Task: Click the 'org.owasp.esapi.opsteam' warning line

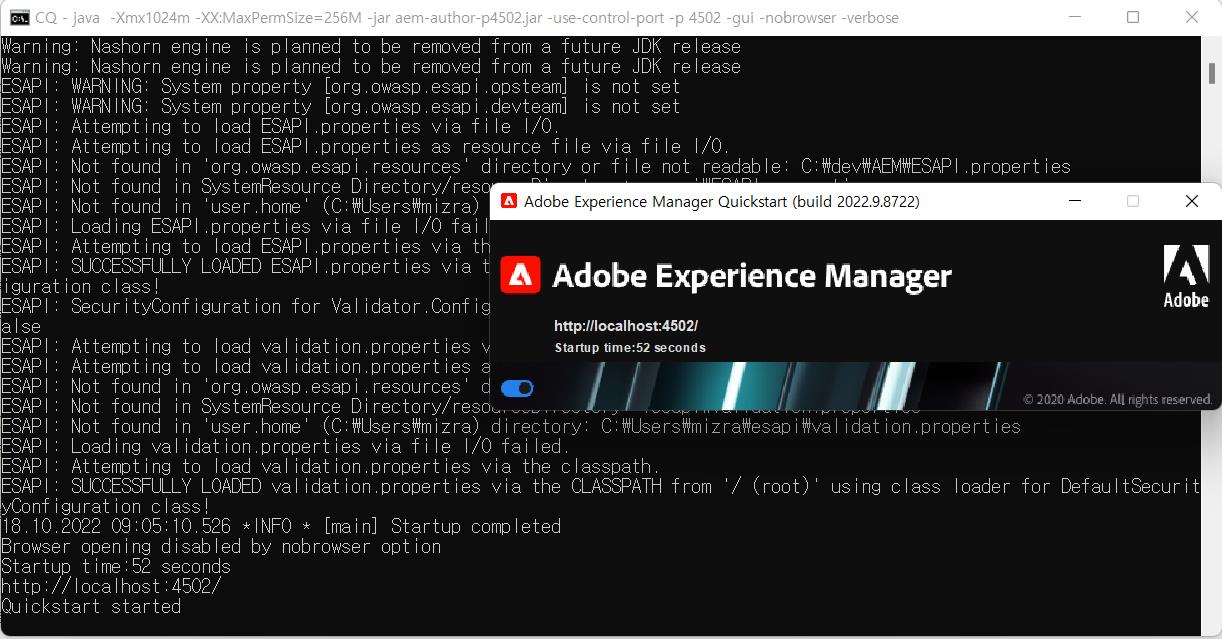Action: pyautogui.click(x=341, y=86)
